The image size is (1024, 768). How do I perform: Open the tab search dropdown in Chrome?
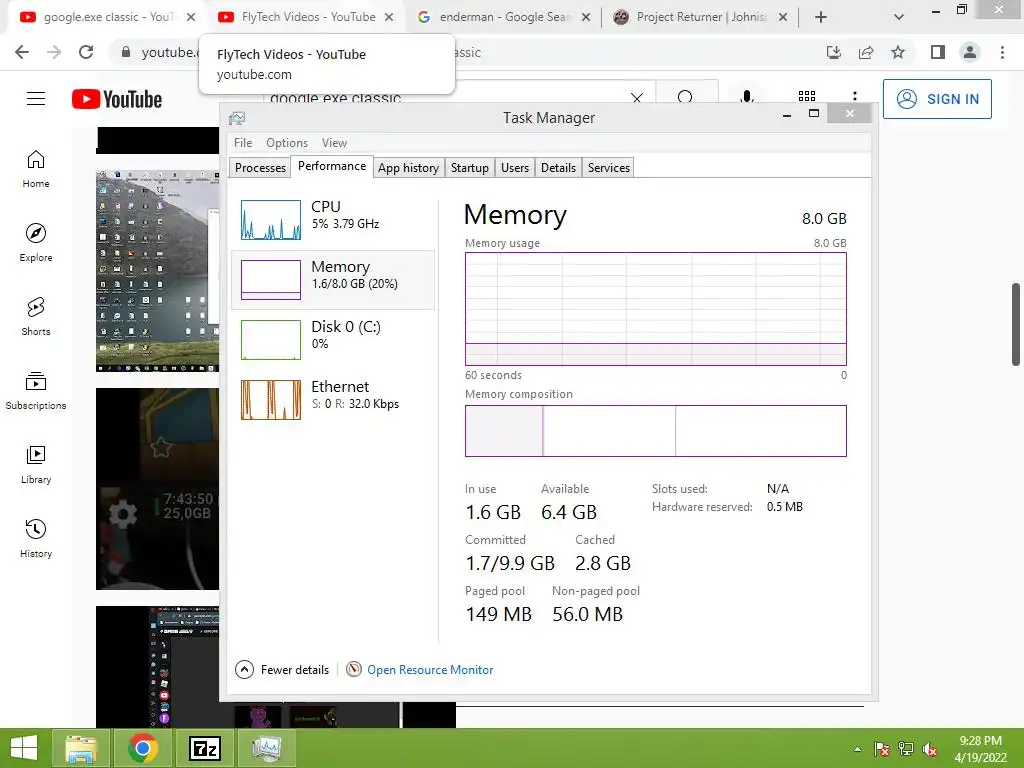coord(899,17)
